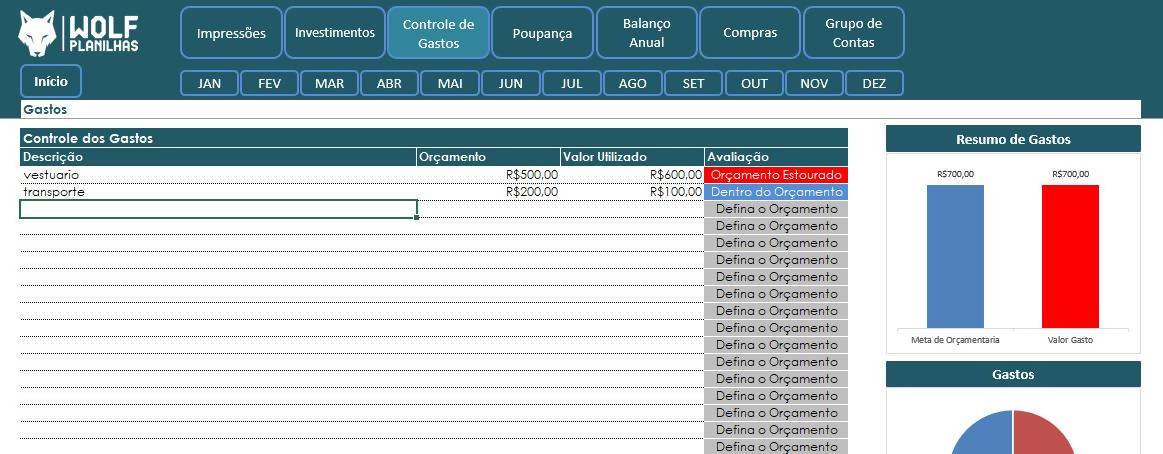Select the 'transporte' description cell
The width and height of the screenshot is (1163, 454).
218,192
